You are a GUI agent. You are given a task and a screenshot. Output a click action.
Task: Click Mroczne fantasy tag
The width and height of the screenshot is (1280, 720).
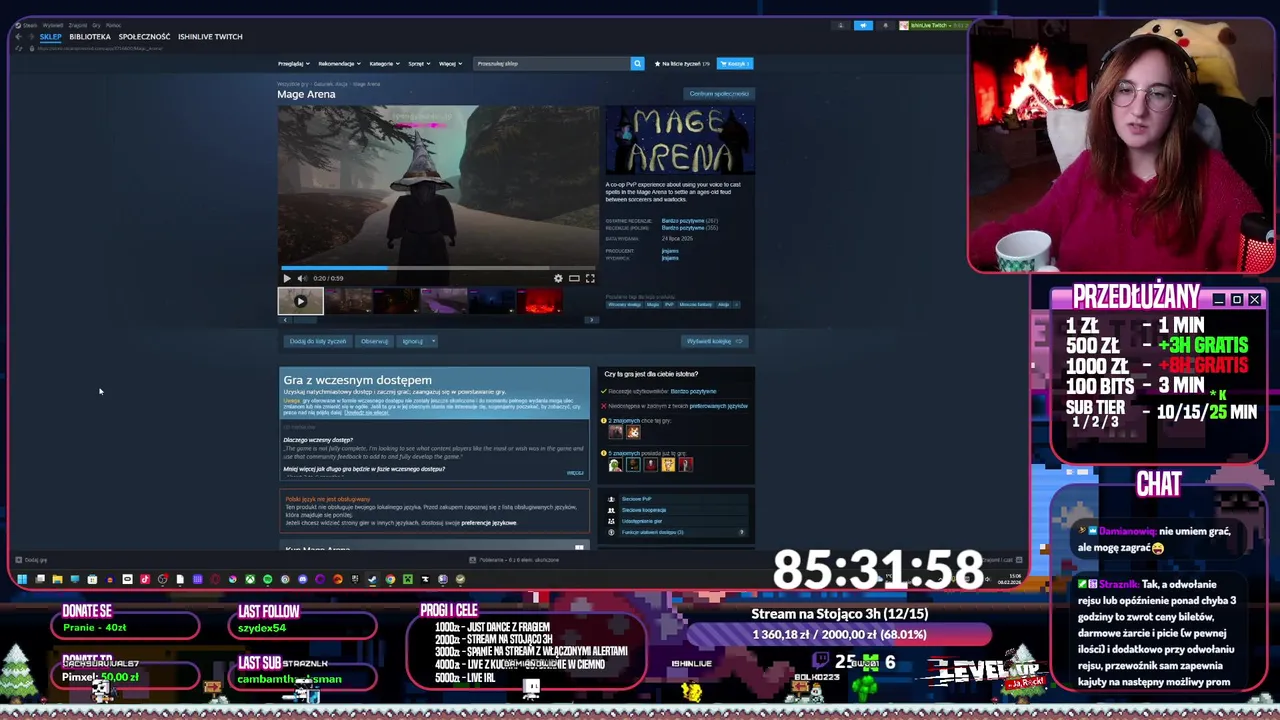point(696,304)
